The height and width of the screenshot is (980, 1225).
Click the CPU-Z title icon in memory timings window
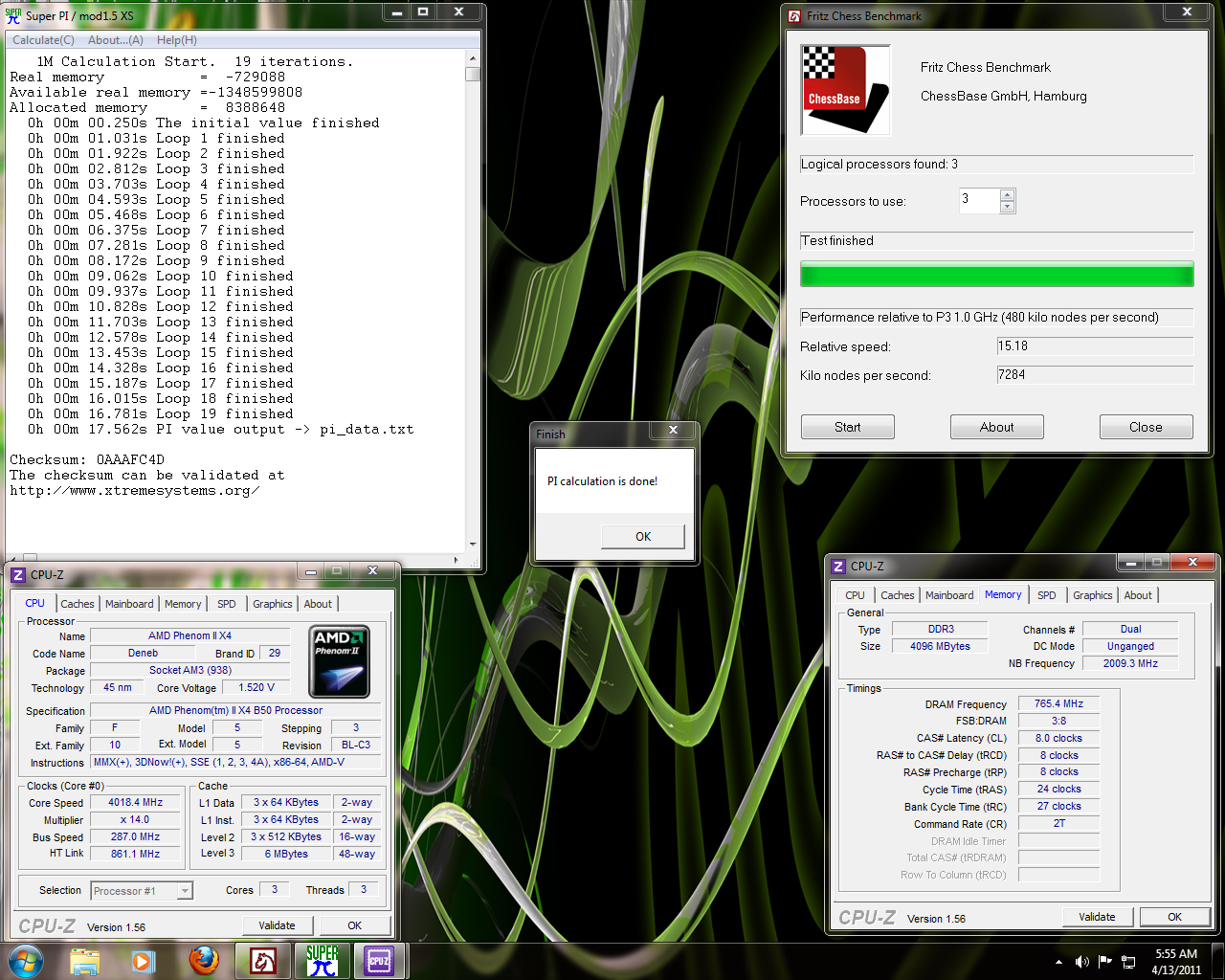838,566
